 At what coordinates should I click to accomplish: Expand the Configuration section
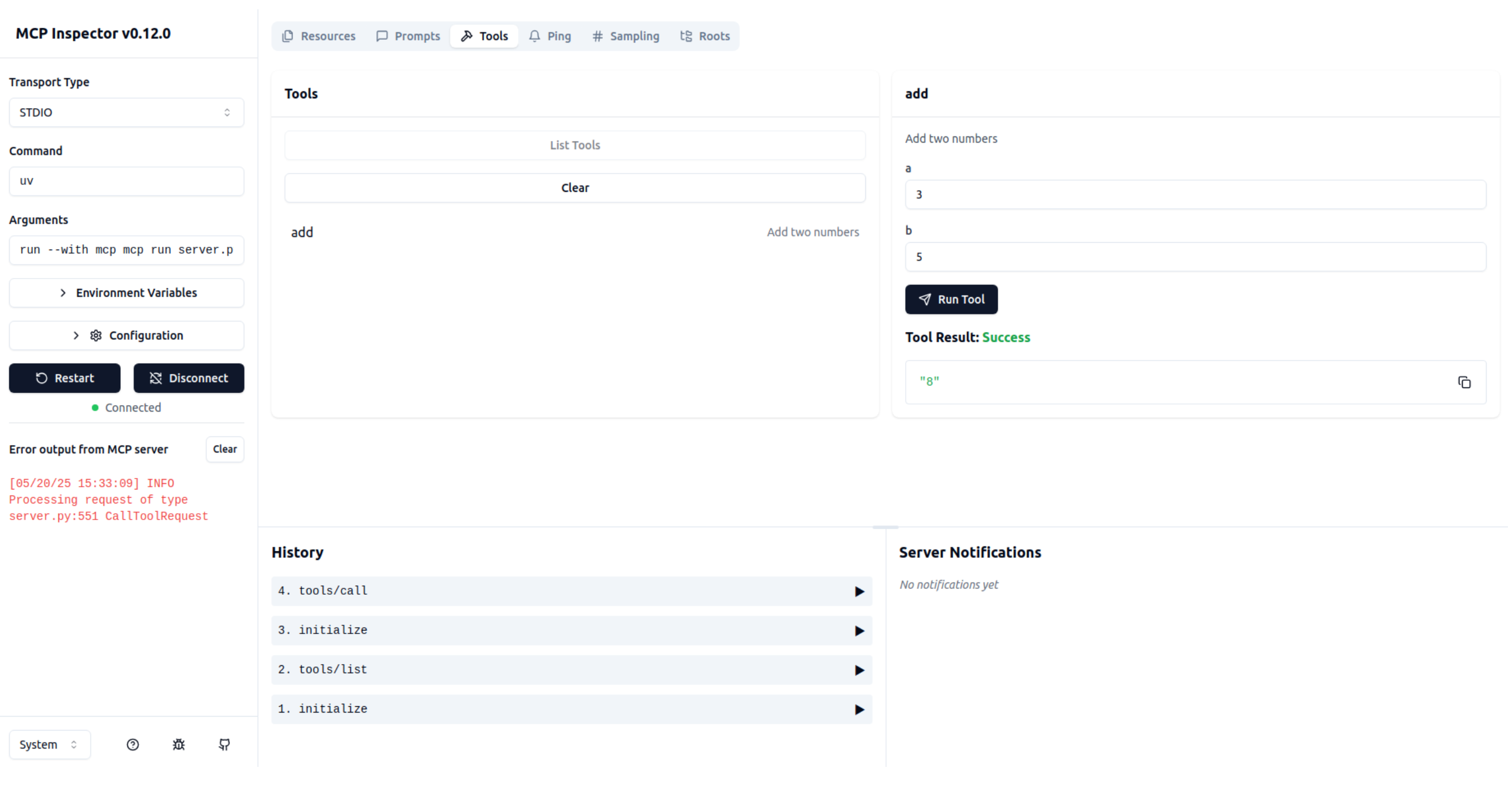tap(126, 336)
